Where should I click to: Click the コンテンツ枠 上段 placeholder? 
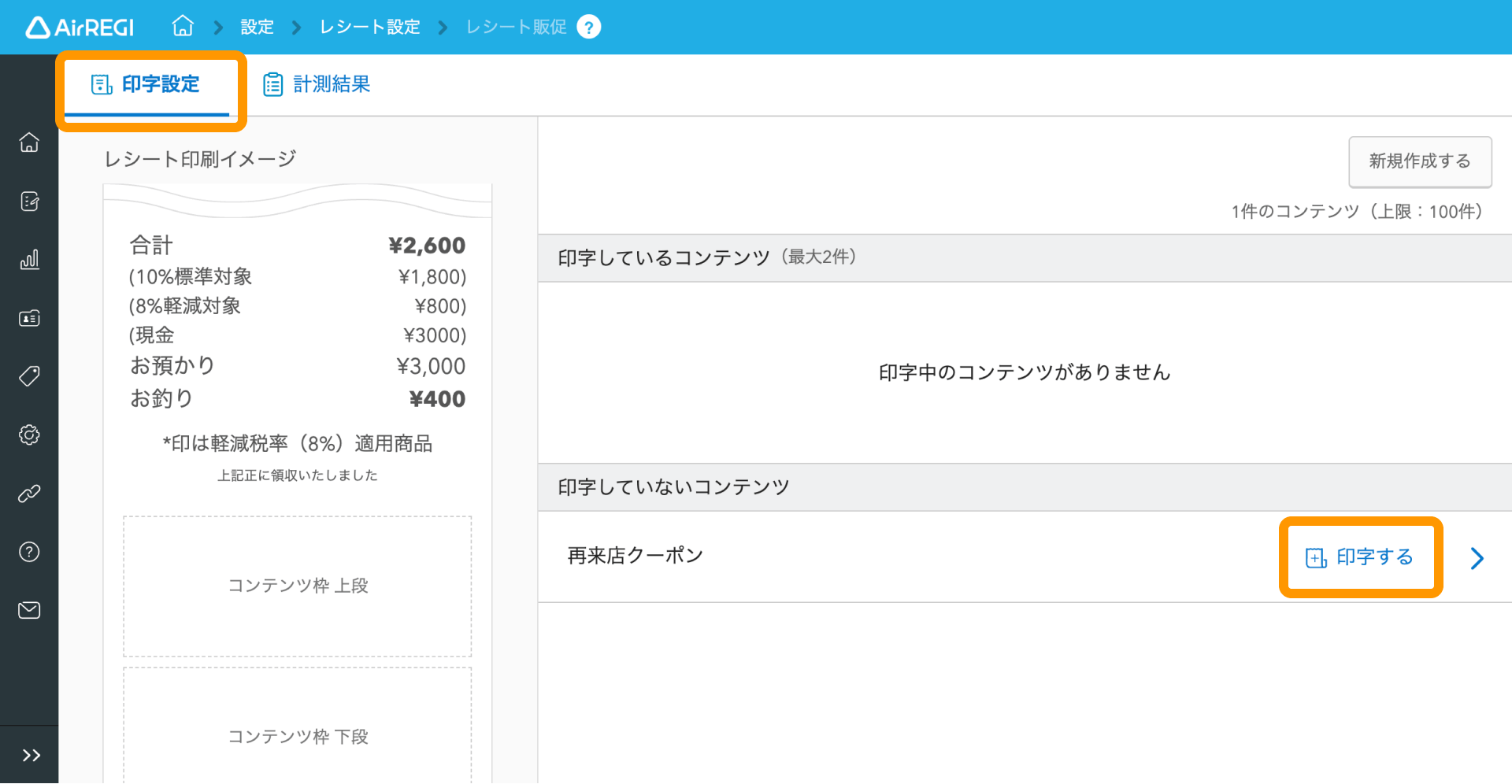(298, 586)
